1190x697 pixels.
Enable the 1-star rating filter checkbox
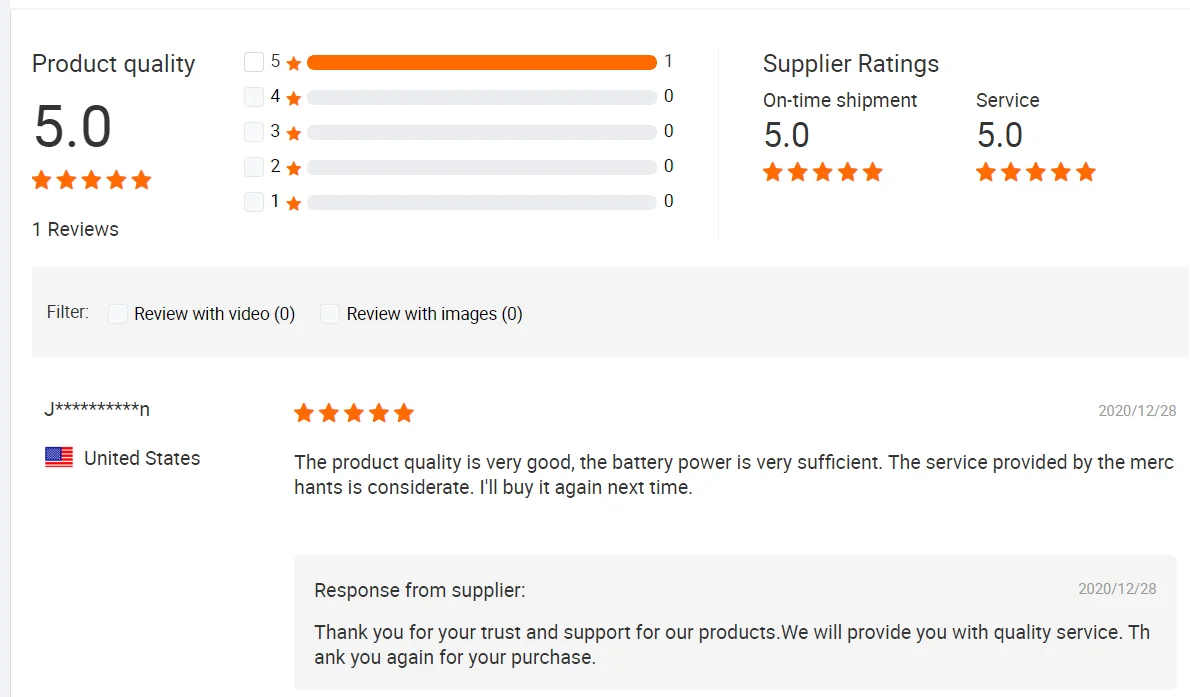254,202
